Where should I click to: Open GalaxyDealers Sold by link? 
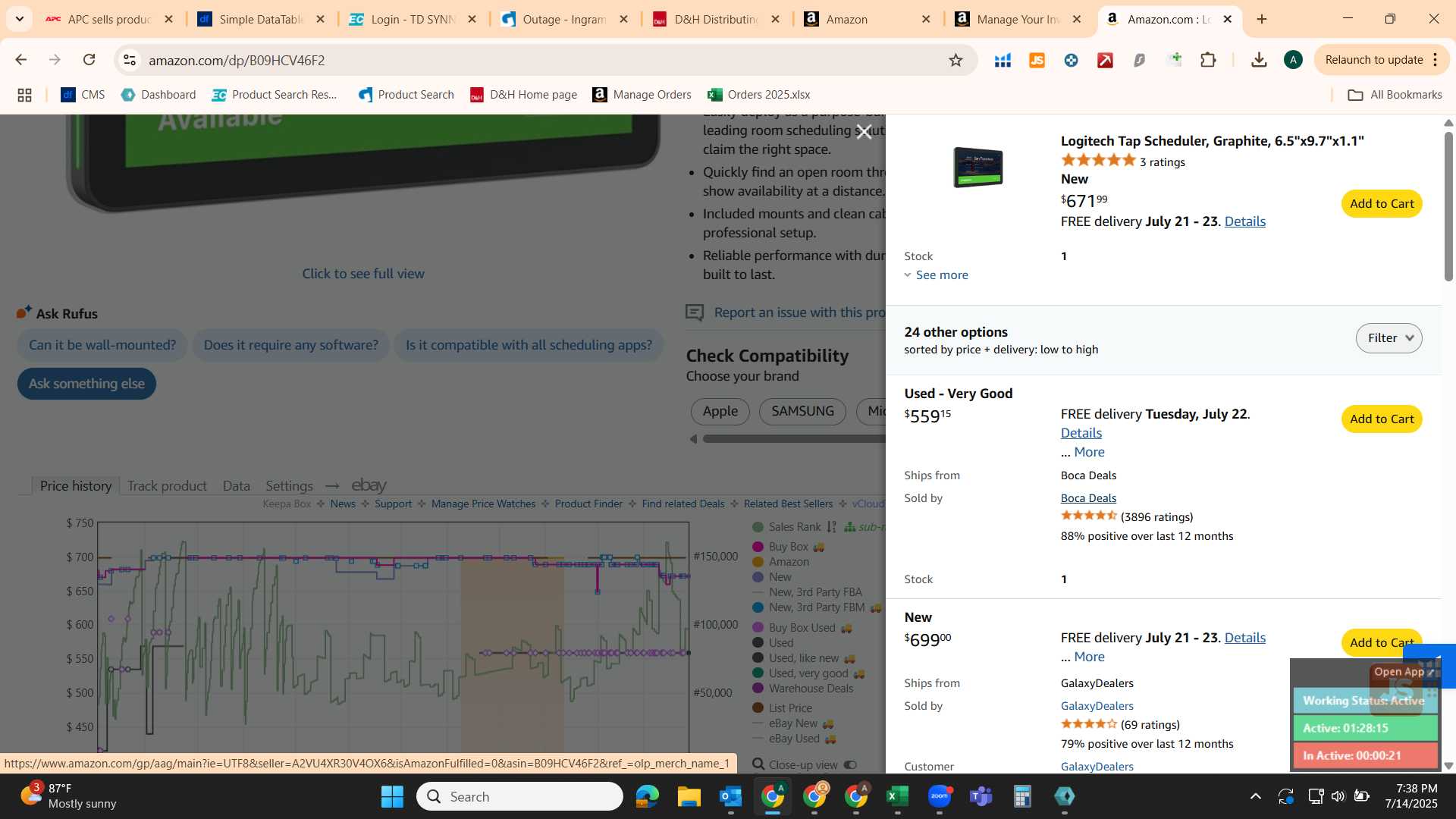click(x=1097, y=706)
